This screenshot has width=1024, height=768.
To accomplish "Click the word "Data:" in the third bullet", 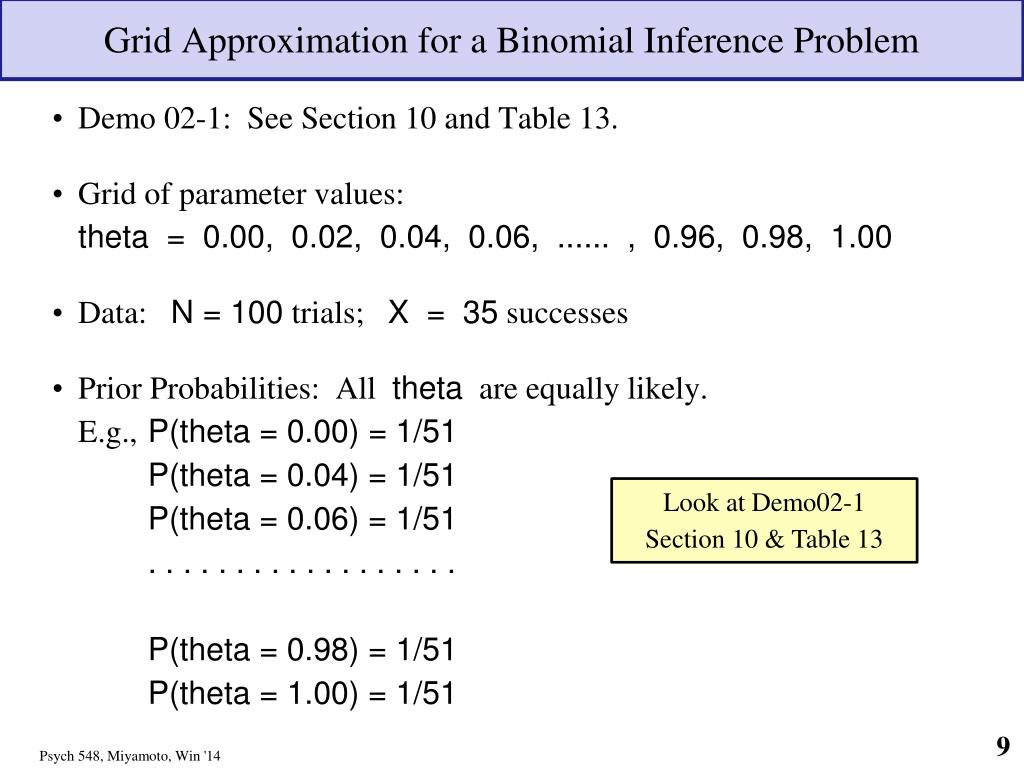I will coord(113,315).
